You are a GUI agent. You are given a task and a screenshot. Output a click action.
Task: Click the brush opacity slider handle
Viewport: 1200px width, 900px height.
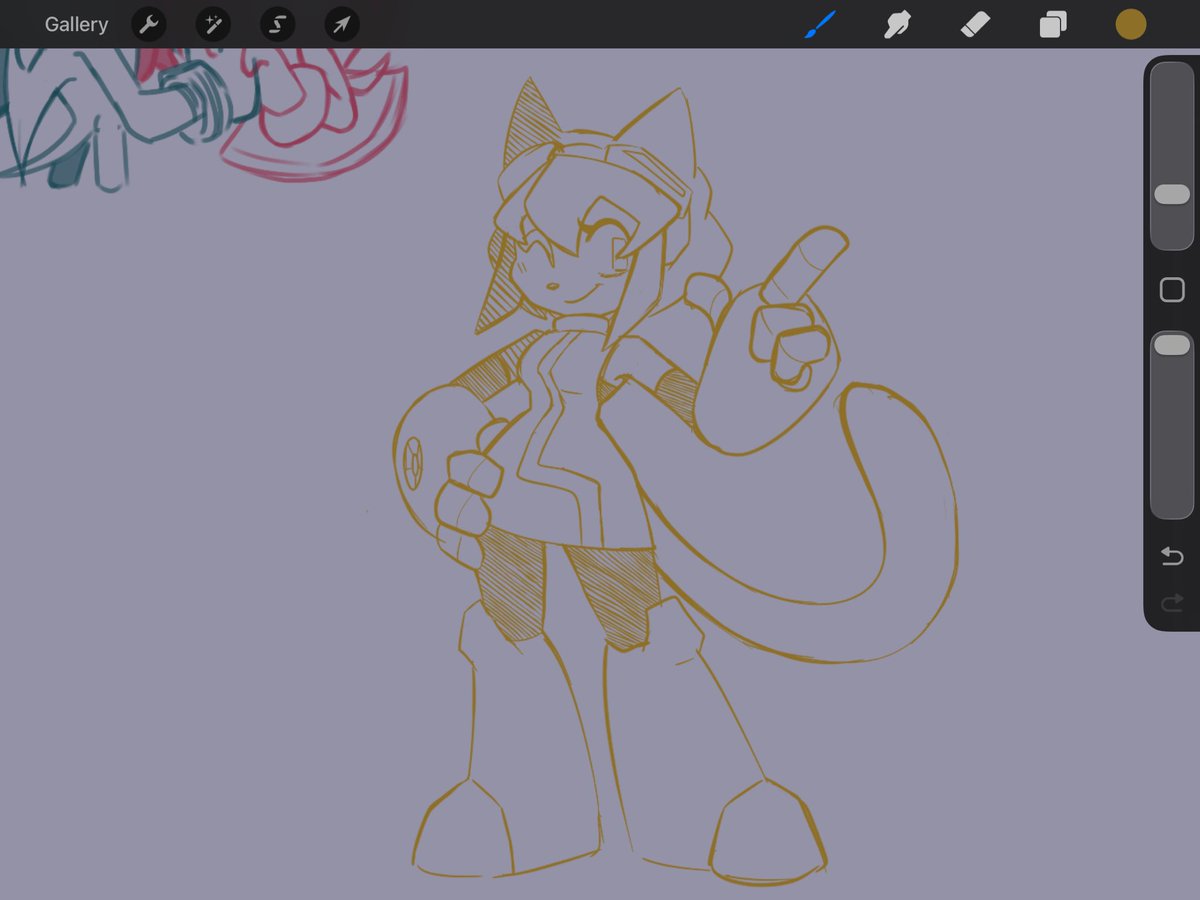[1172, 345]
